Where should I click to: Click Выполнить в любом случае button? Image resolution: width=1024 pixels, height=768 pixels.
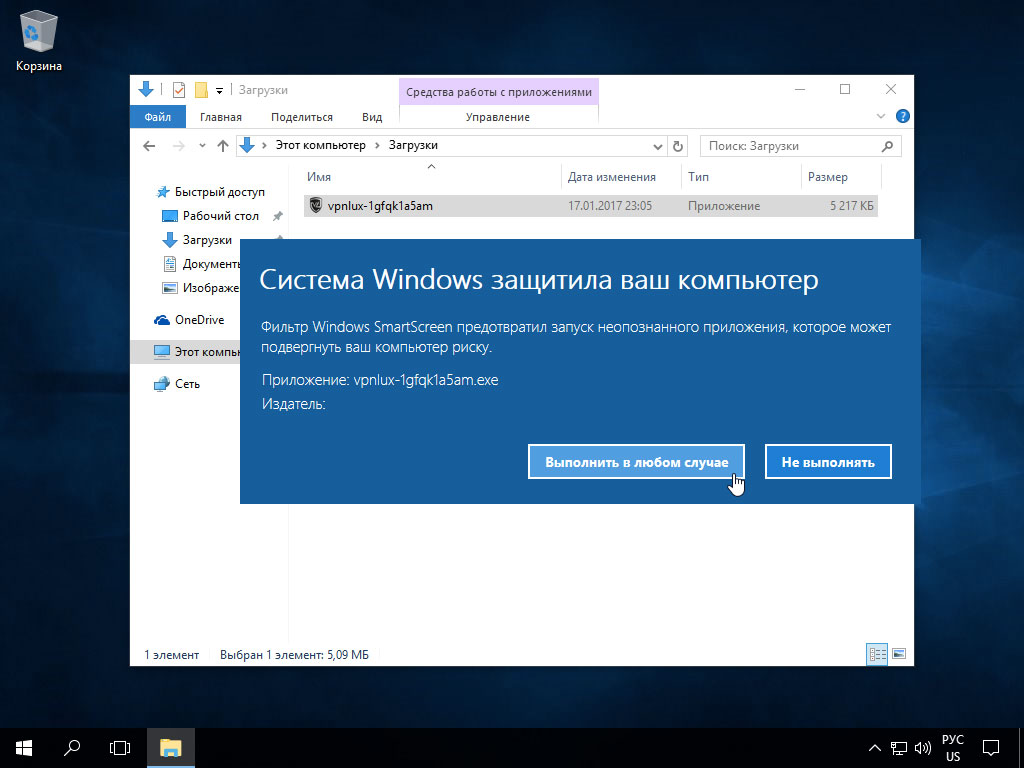click(x=636, y=462)
